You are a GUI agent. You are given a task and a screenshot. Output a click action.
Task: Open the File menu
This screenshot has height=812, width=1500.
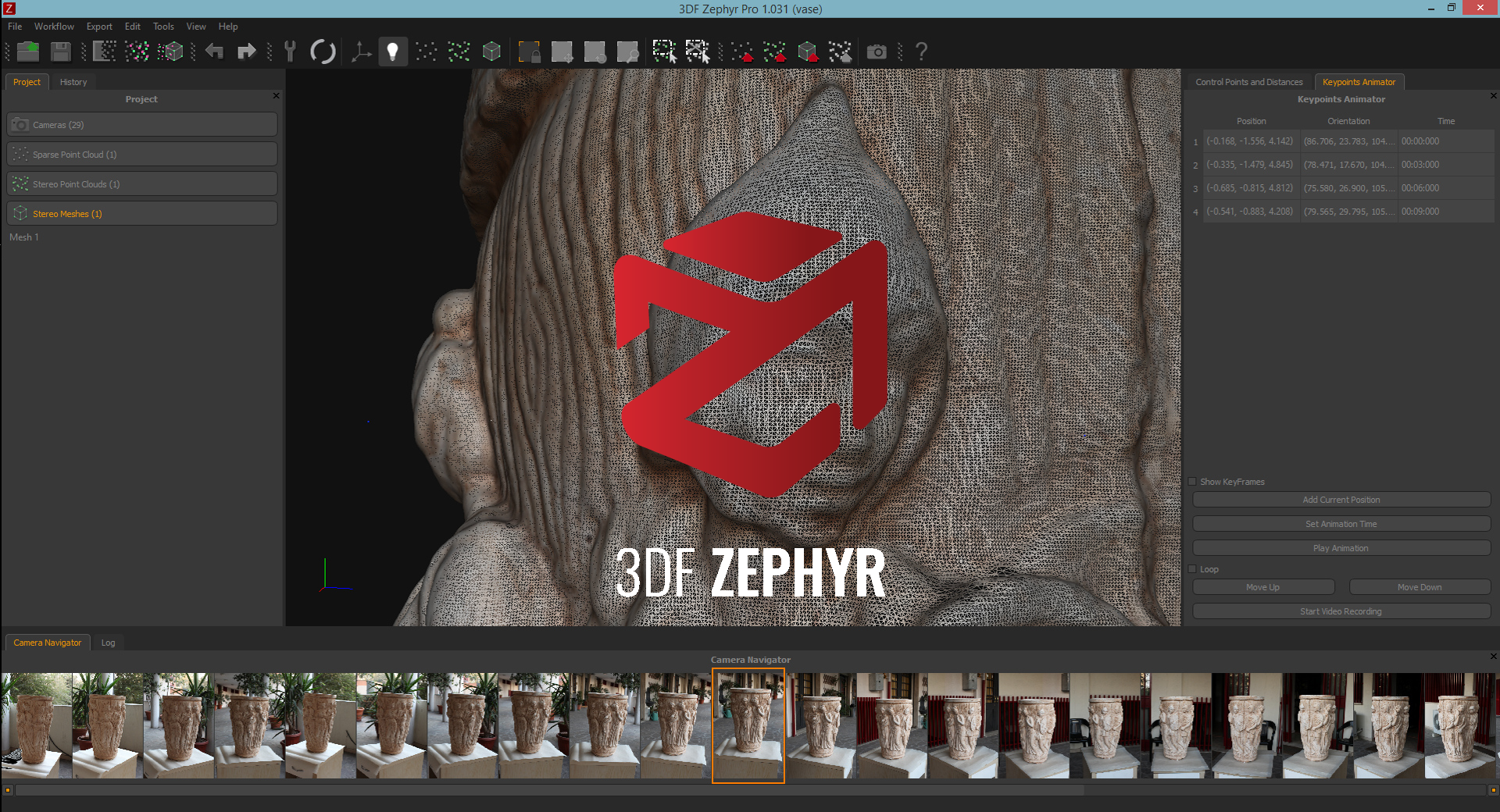[15, 27]
